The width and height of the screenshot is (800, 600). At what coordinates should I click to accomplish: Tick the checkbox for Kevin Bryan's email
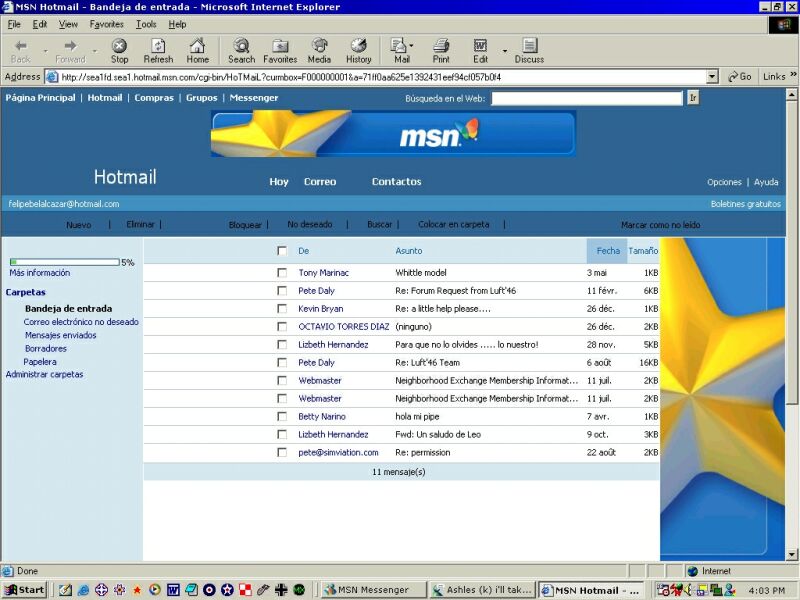point(282,309)
